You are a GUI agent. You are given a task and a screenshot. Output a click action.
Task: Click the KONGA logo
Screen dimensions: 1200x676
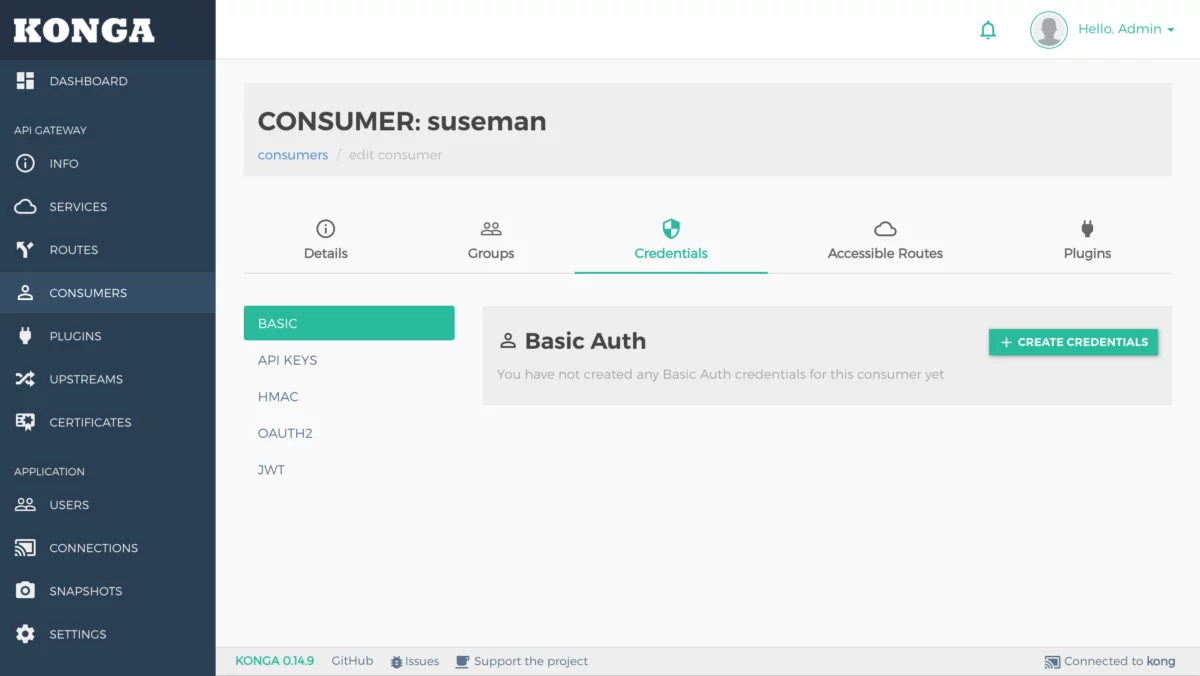[84, 30]
